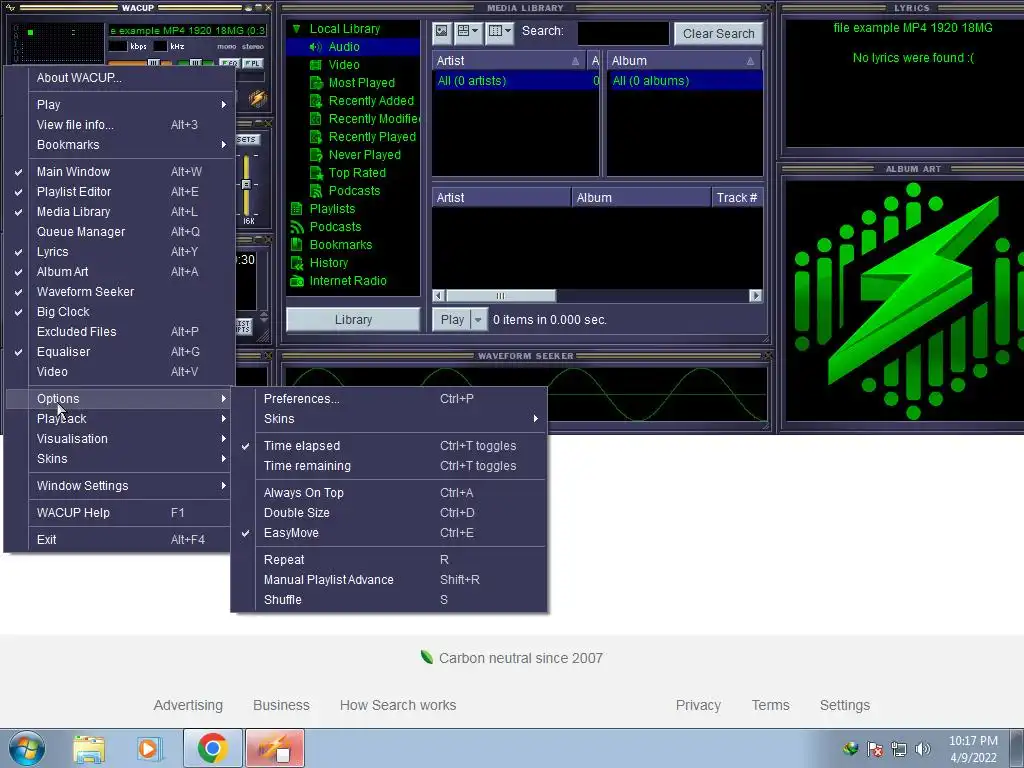Open the view layout dropdown in Media Library toolbar
Screen dimensions: 1024x768
(468, 32)
